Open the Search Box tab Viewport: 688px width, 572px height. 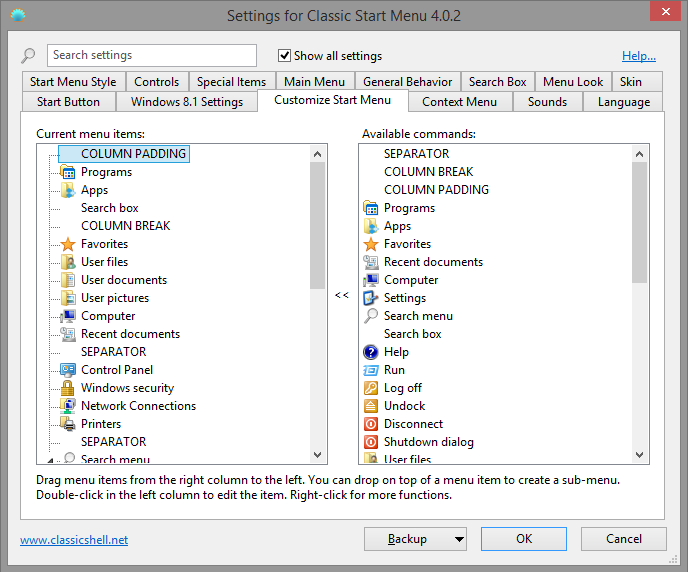[x=498, y=82]
